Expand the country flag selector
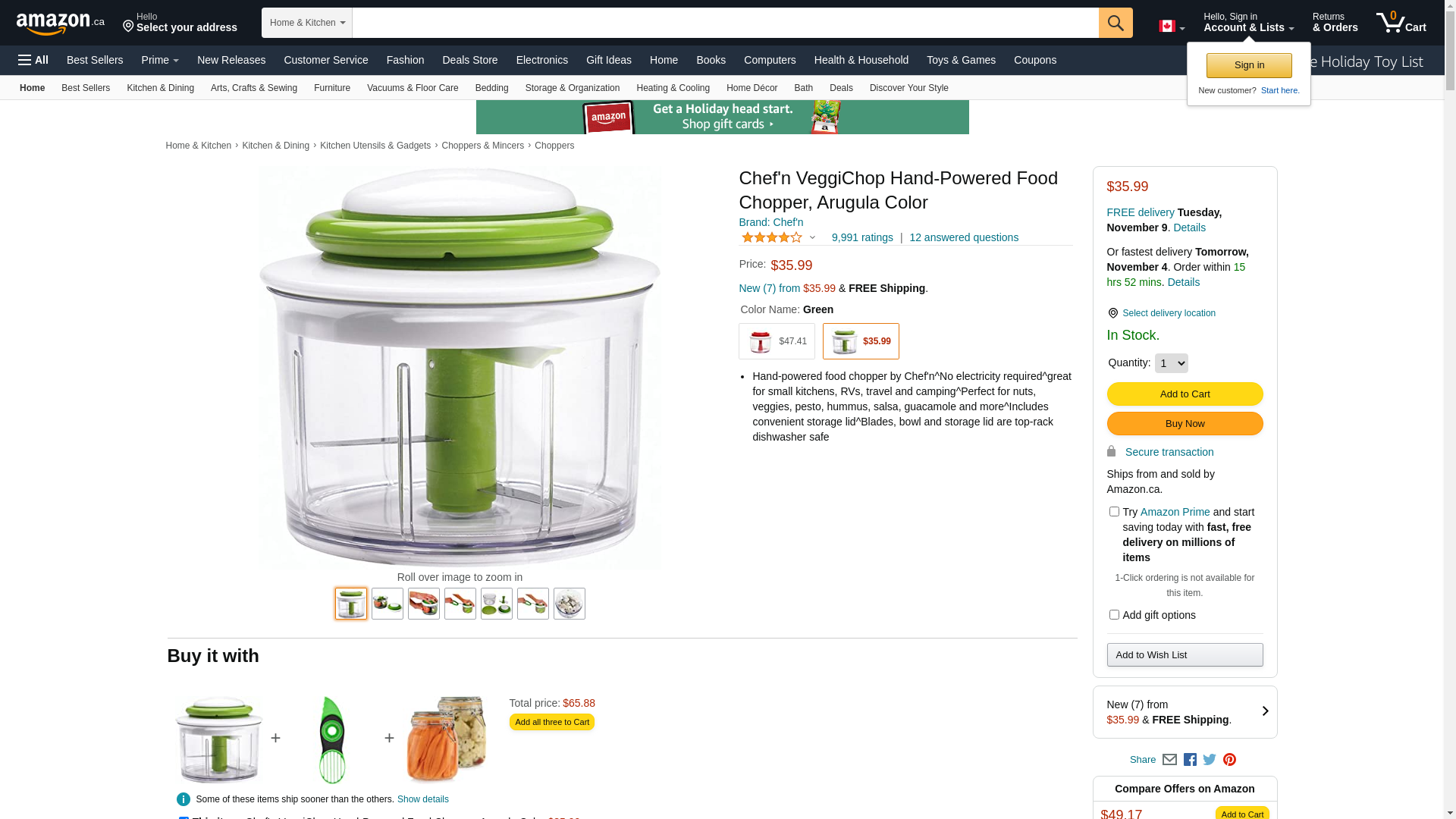The image size is (1456, 819). click(1171, 27)
